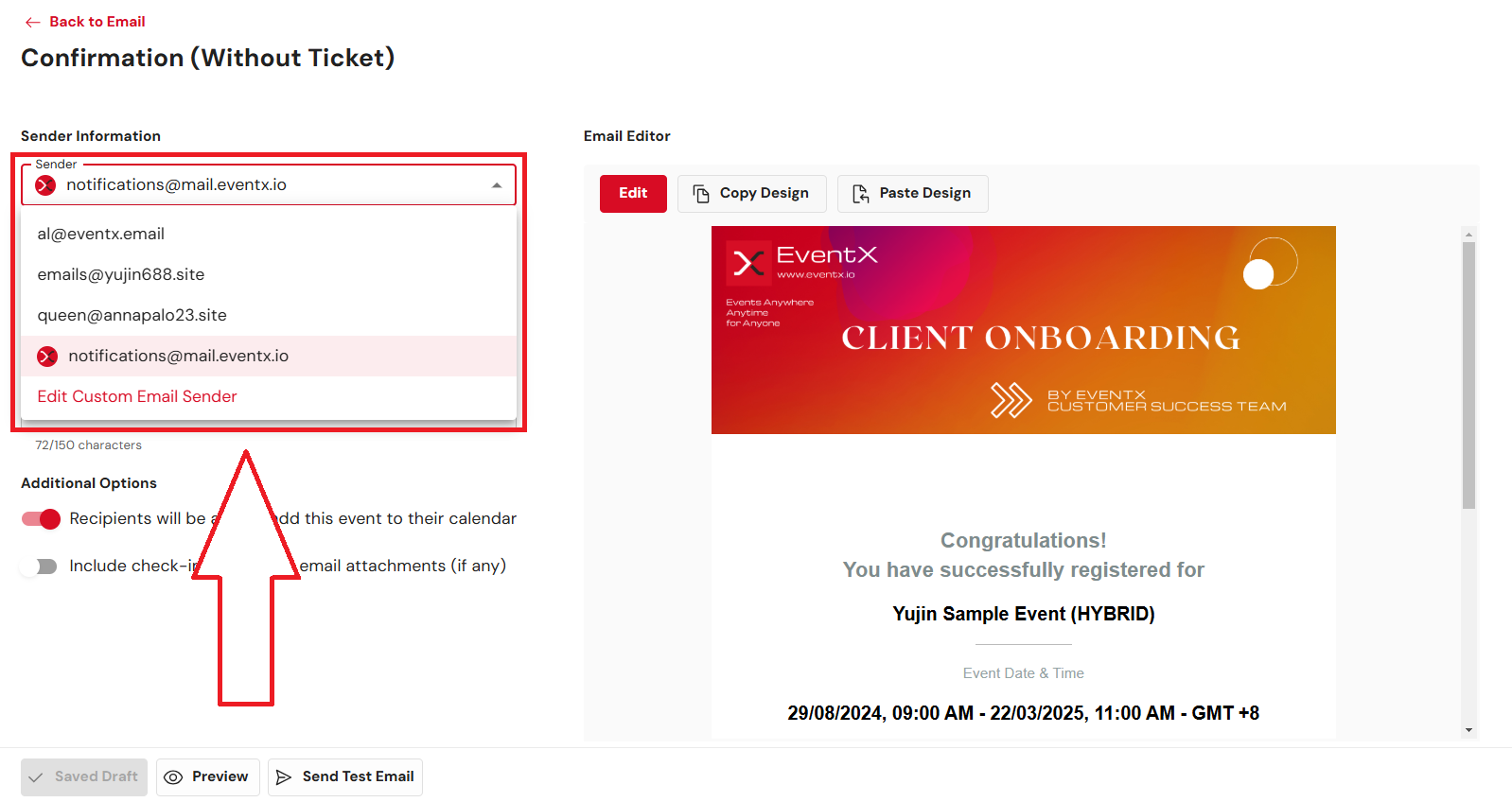Click the paper plane send icon
Image resolution: width=1512 pixels, height=802 pixels.
pyautogui.click(x=283, y=777)
